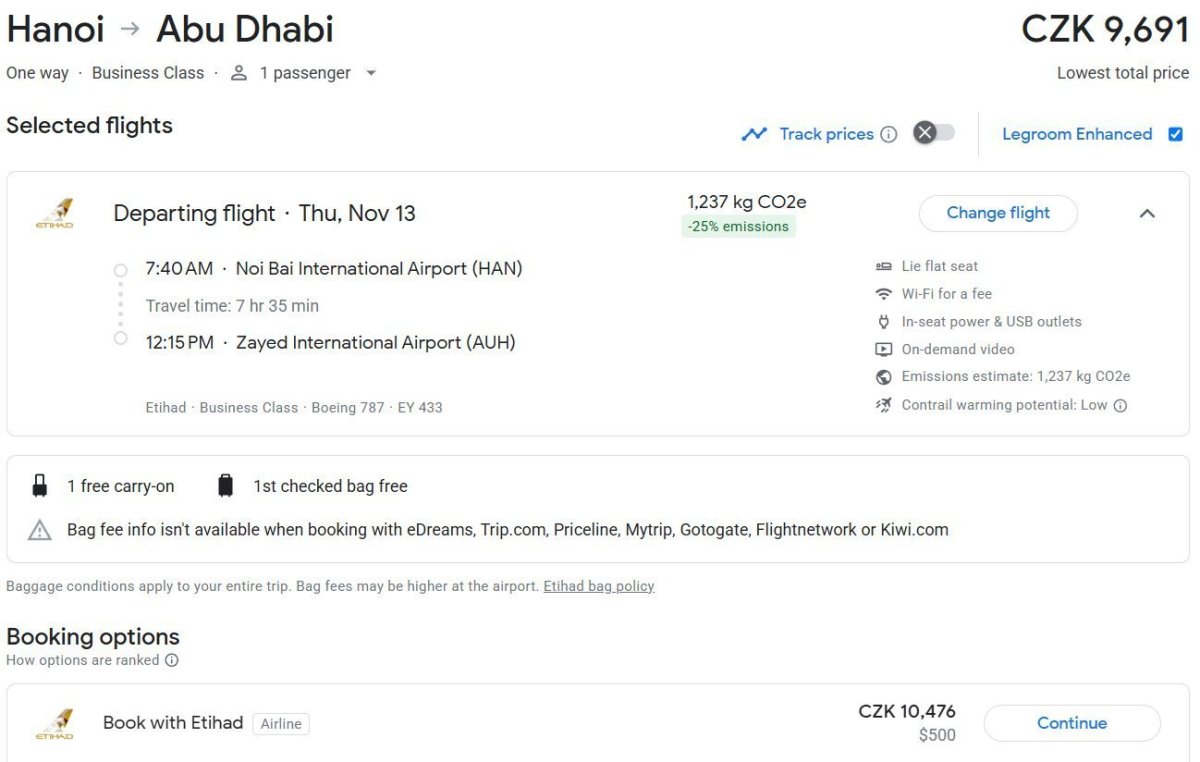Click the Etihad logo in departing flight
Screen dimensions: 1200x762
(x=54, y=213)
